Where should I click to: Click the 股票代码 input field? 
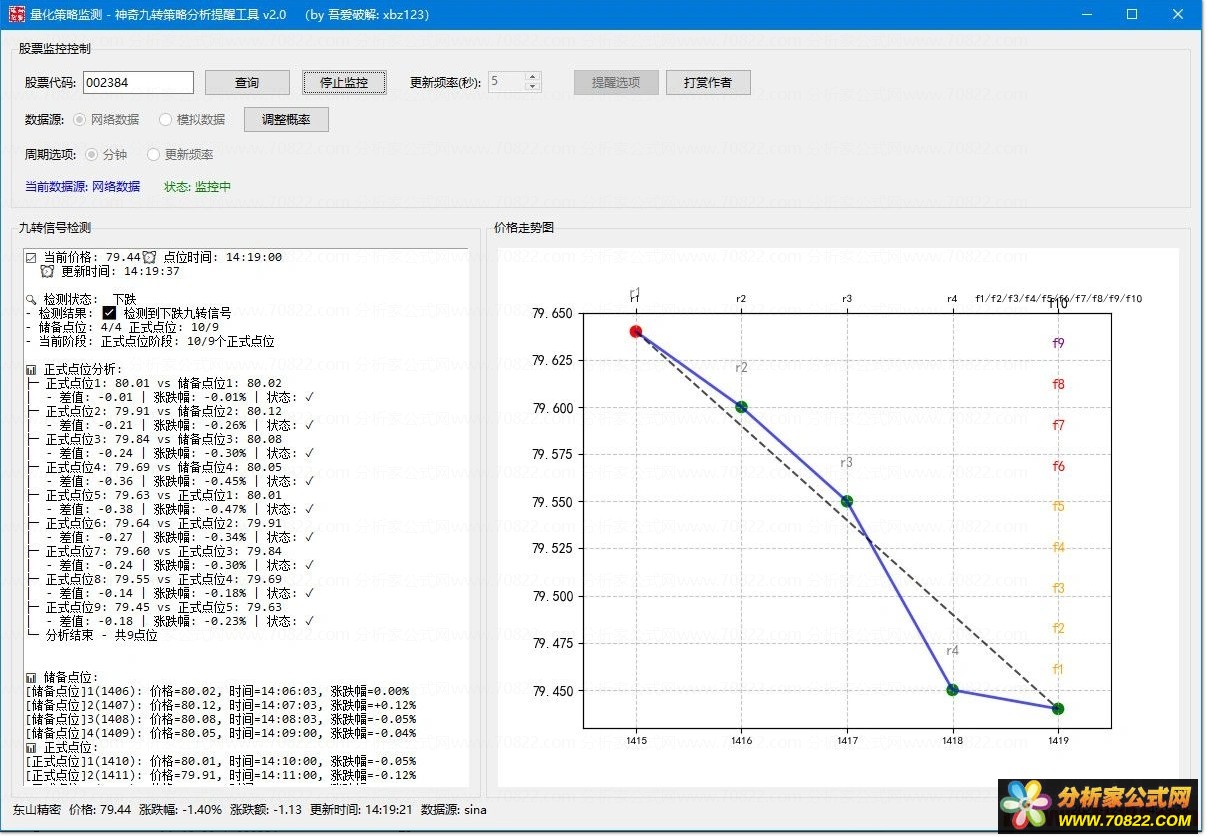click(x=138, y=82)
